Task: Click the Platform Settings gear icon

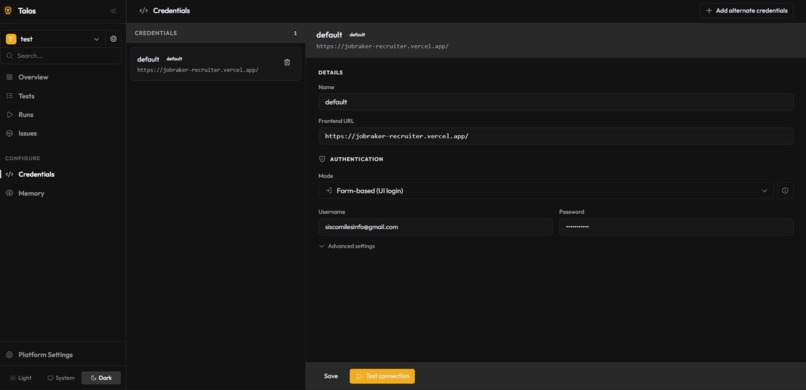Action: pyautogui.click(x=9, y=355)
